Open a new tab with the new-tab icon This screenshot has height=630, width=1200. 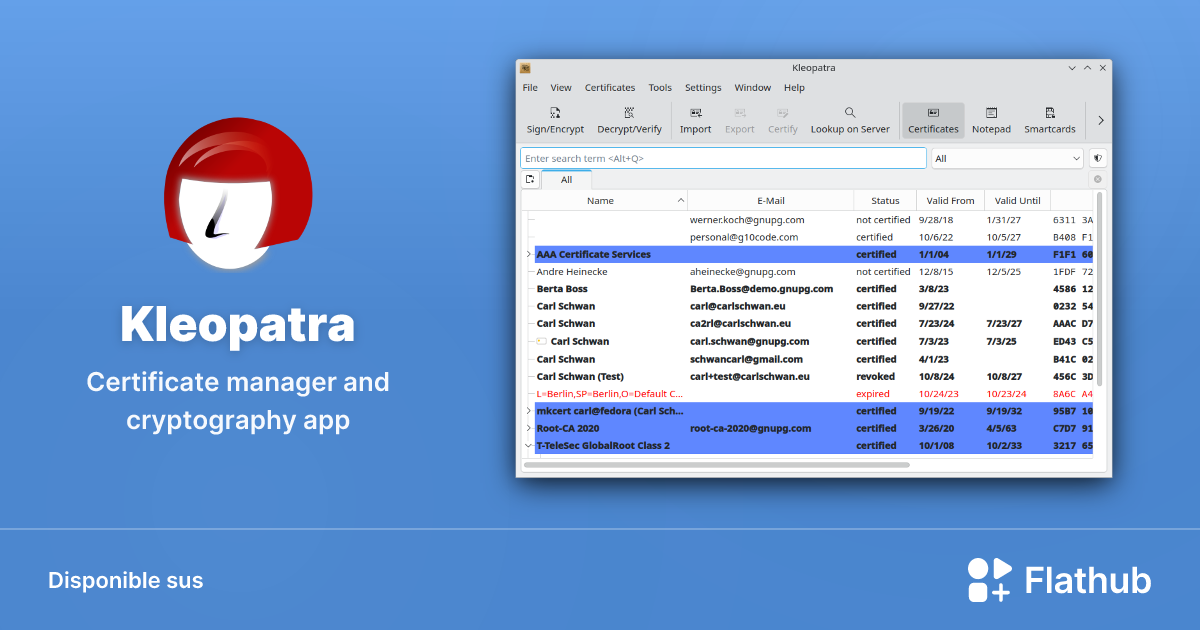529,178
